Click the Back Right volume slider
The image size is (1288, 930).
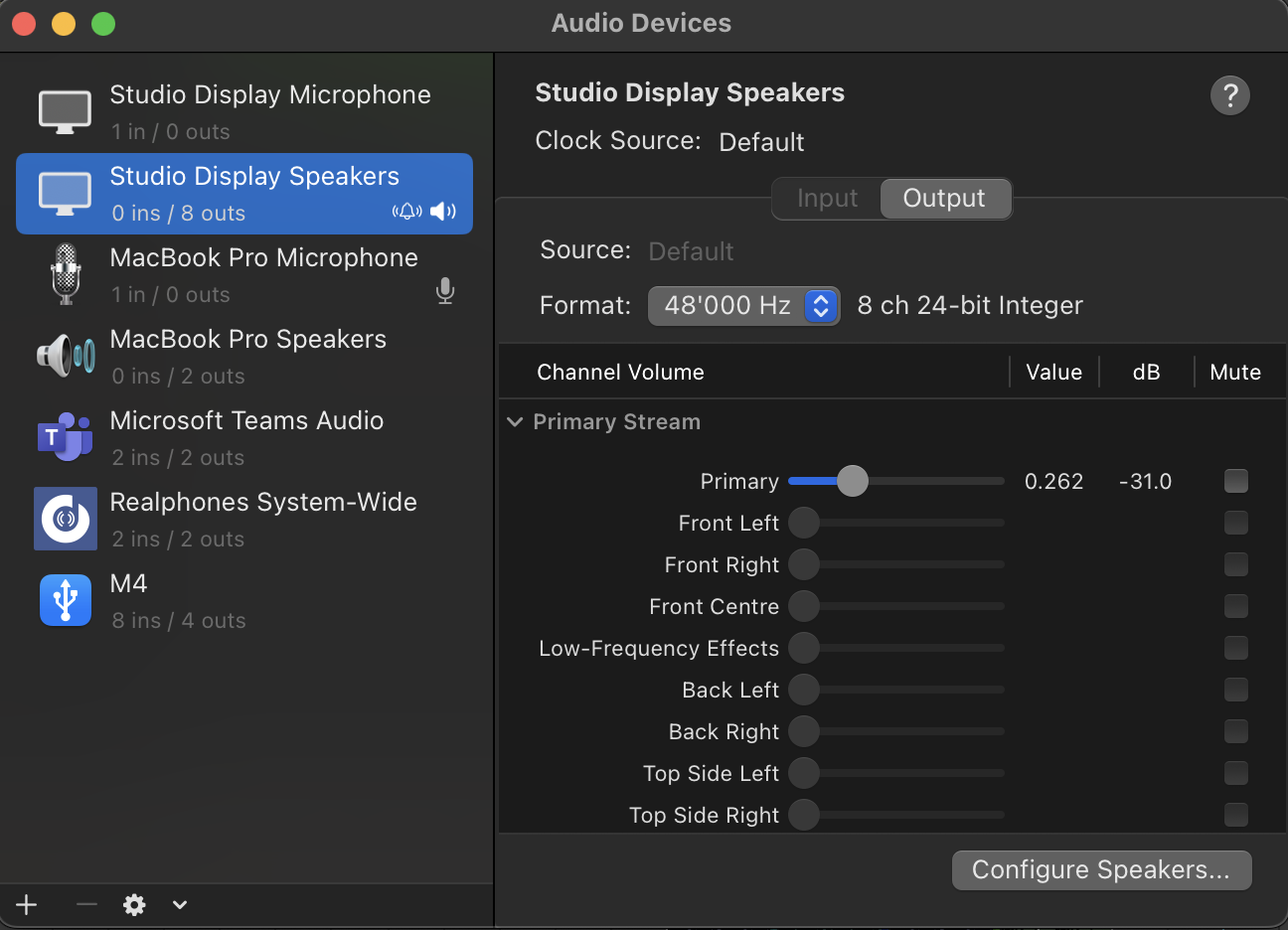pos(896,731)
